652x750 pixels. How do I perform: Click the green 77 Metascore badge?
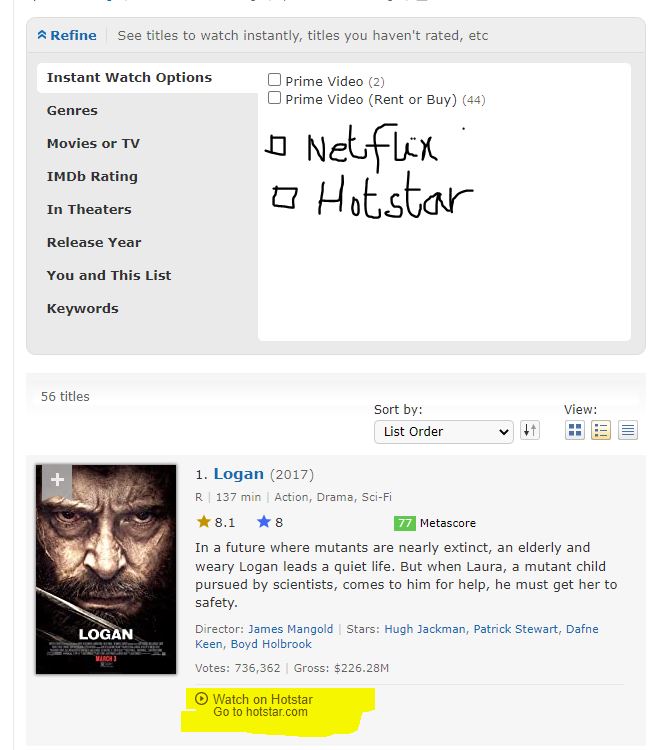[x=404, y=523]
